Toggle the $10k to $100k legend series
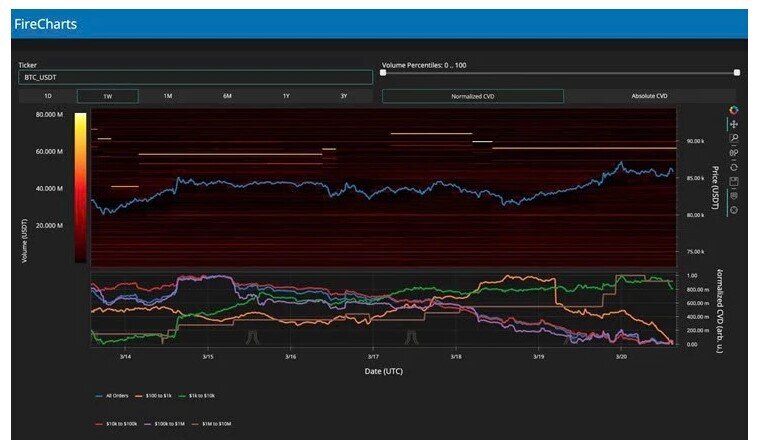This screenshot has height=446, width=757. pos(116,424)
